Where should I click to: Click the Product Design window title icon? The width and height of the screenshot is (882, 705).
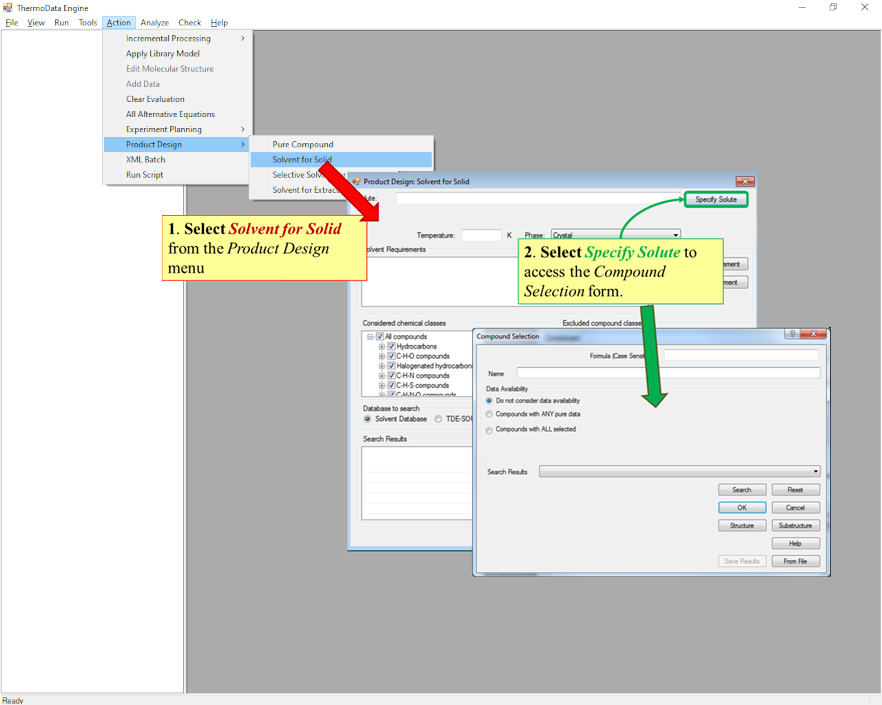(x=356, y=181)
